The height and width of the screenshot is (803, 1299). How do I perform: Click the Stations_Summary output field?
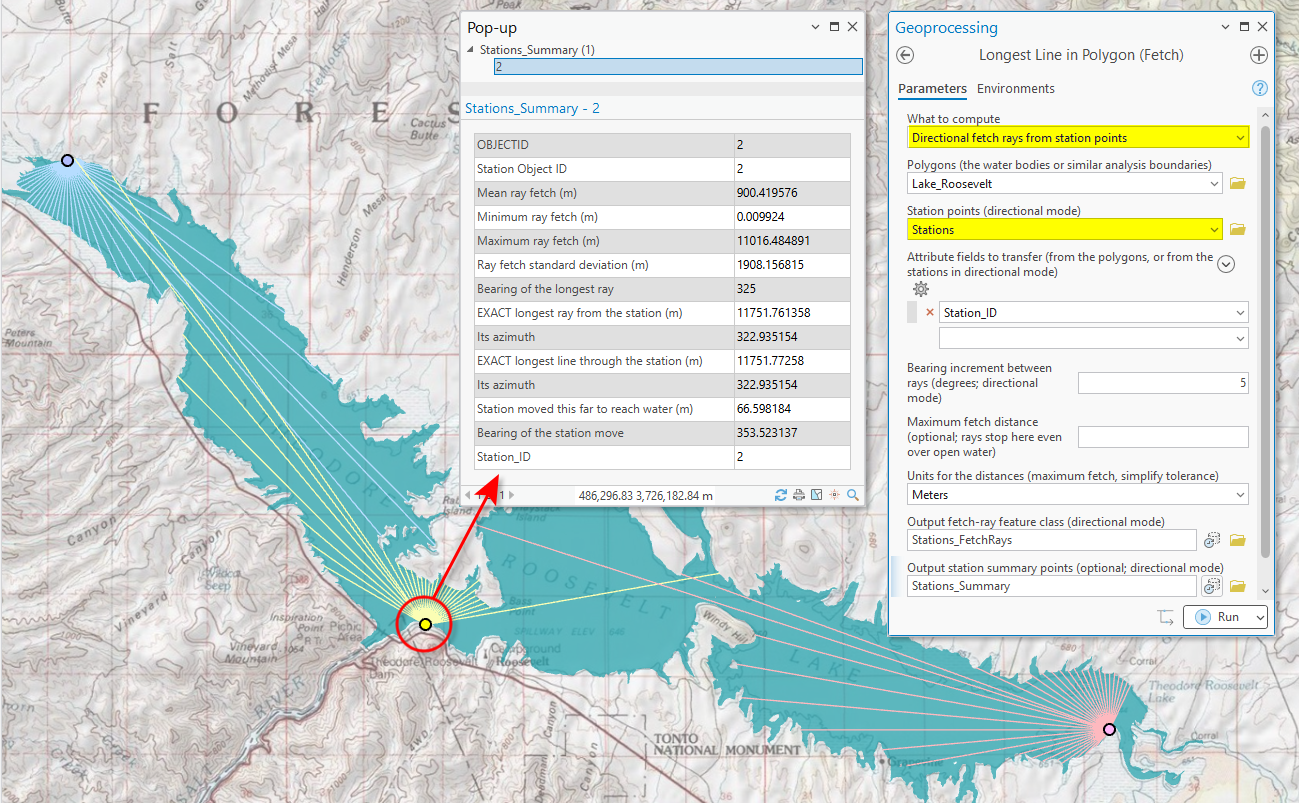1052,586
